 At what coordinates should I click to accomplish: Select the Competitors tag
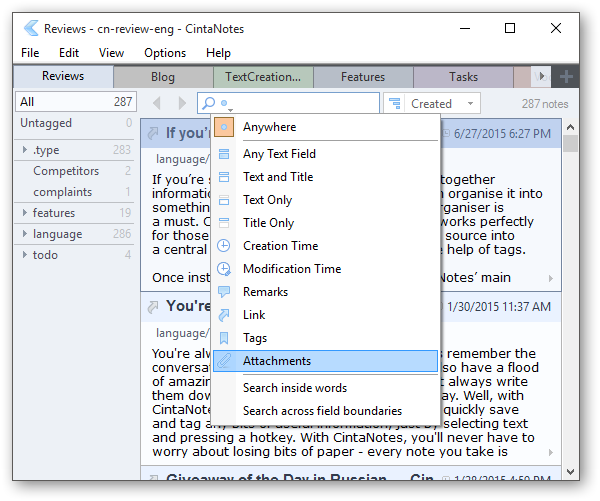pyautogui.click(x=76, y=171)
